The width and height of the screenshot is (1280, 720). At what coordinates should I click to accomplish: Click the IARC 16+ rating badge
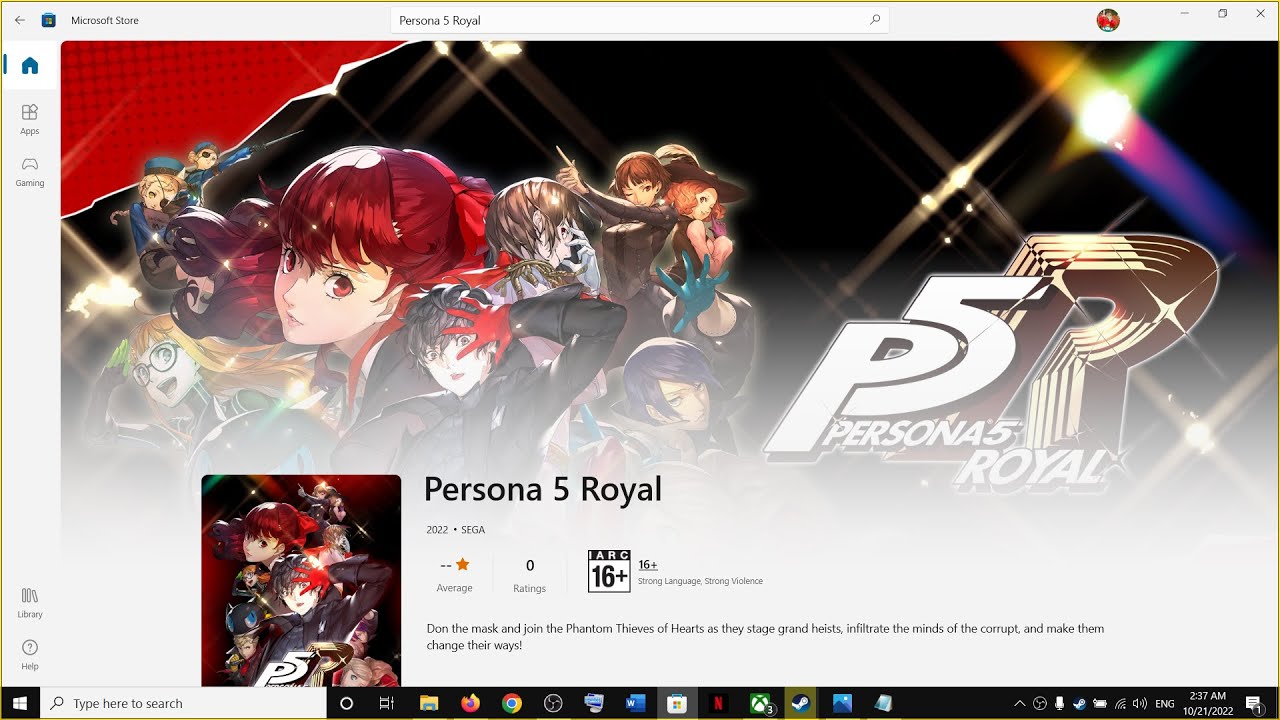tap(609, 571)
